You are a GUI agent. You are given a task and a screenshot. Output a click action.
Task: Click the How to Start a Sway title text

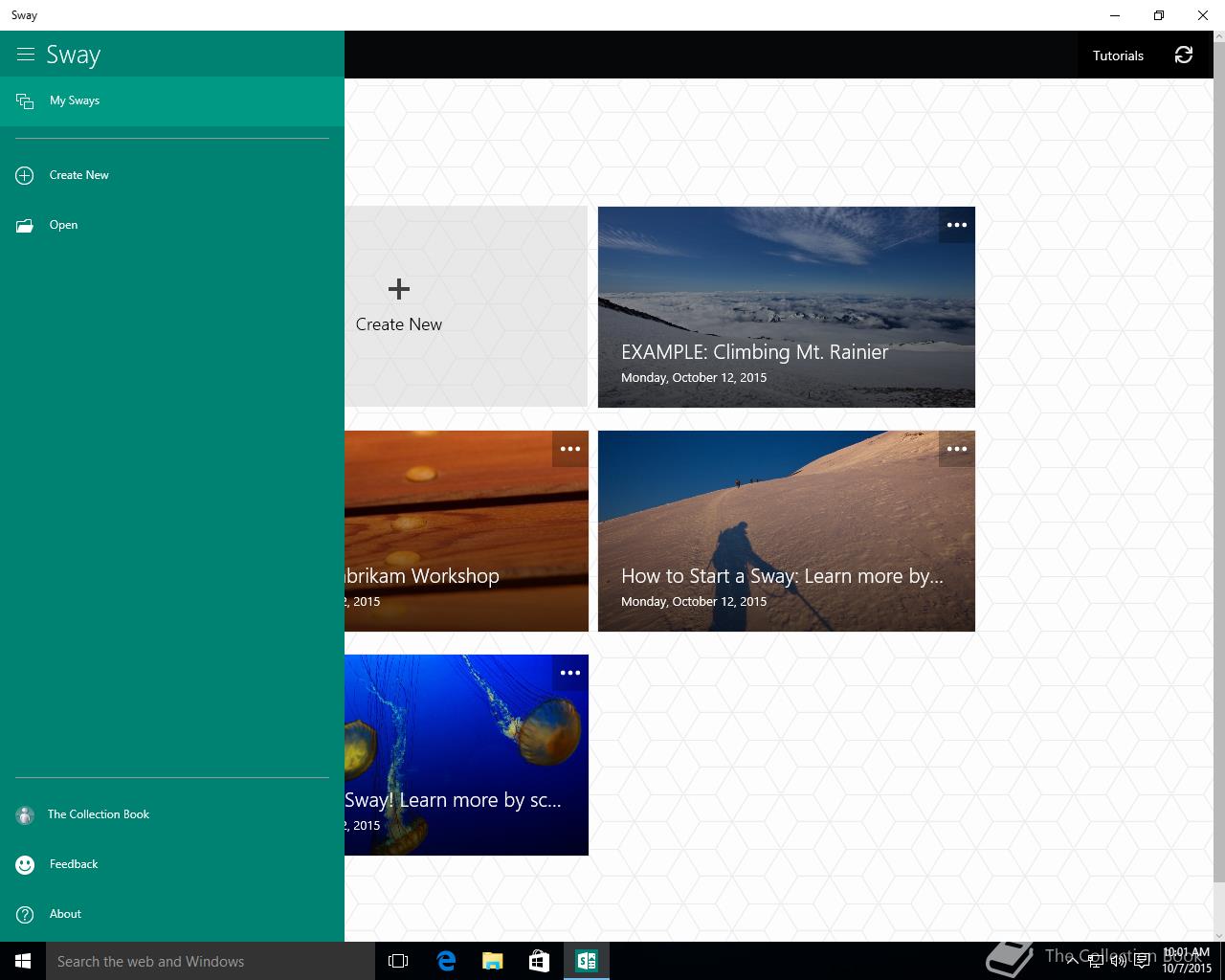pos(782,576)
